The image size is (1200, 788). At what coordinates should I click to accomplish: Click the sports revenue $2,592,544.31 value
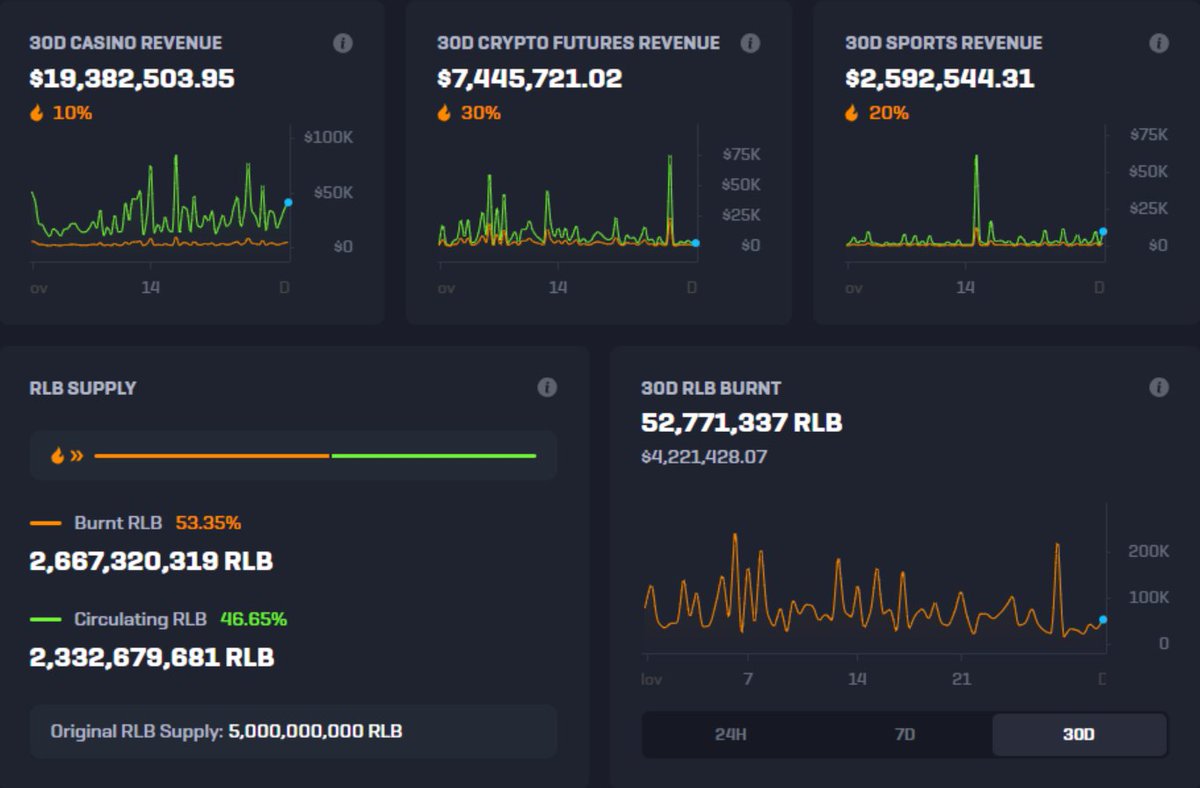[x=940, y=78]
